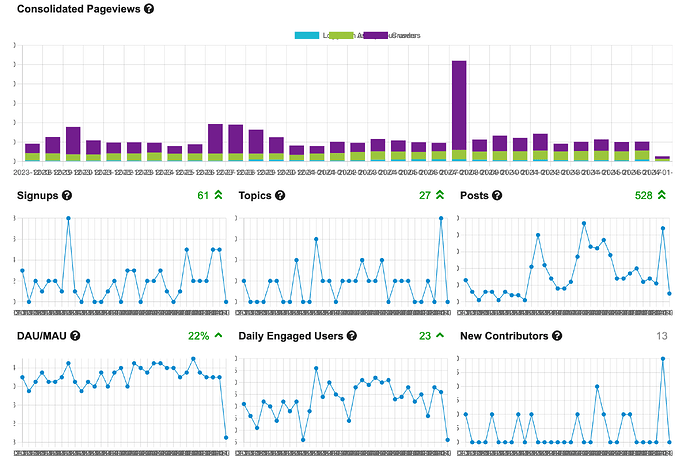The image size is (690, 471).
Task: Click the Topics total value 27
Action: (x=425, y=195)
